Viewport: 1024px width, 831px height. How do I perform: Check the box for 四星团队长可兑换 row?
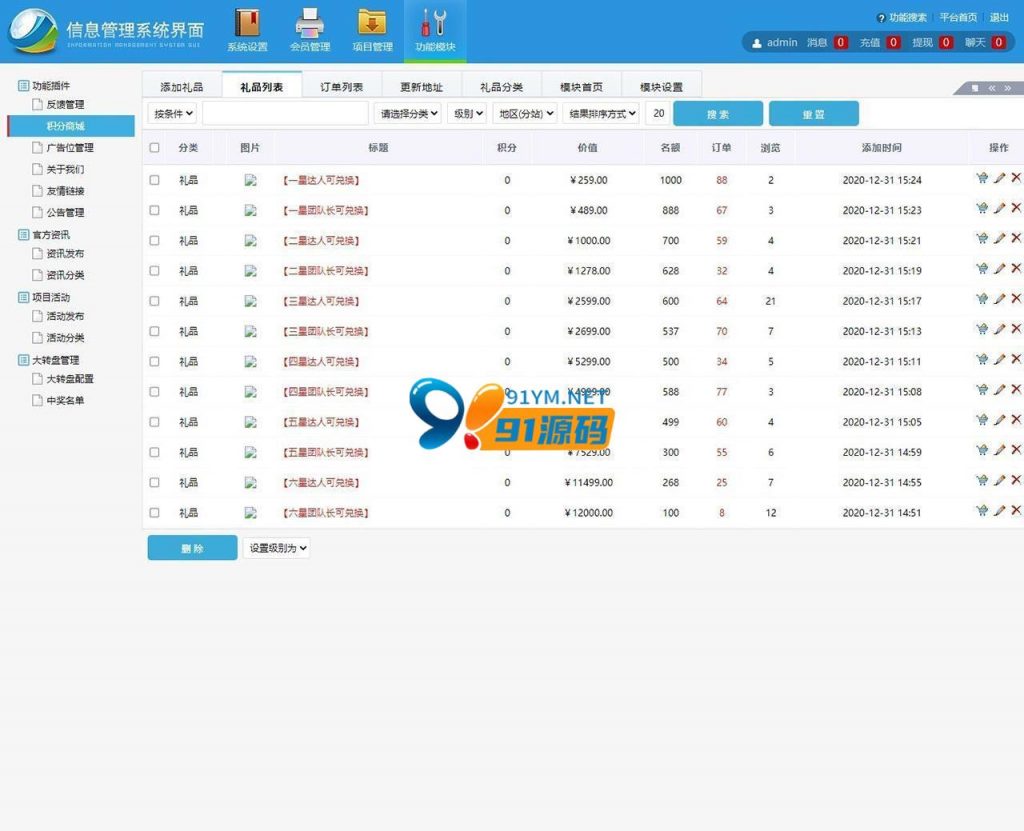(x=154, y=392)
